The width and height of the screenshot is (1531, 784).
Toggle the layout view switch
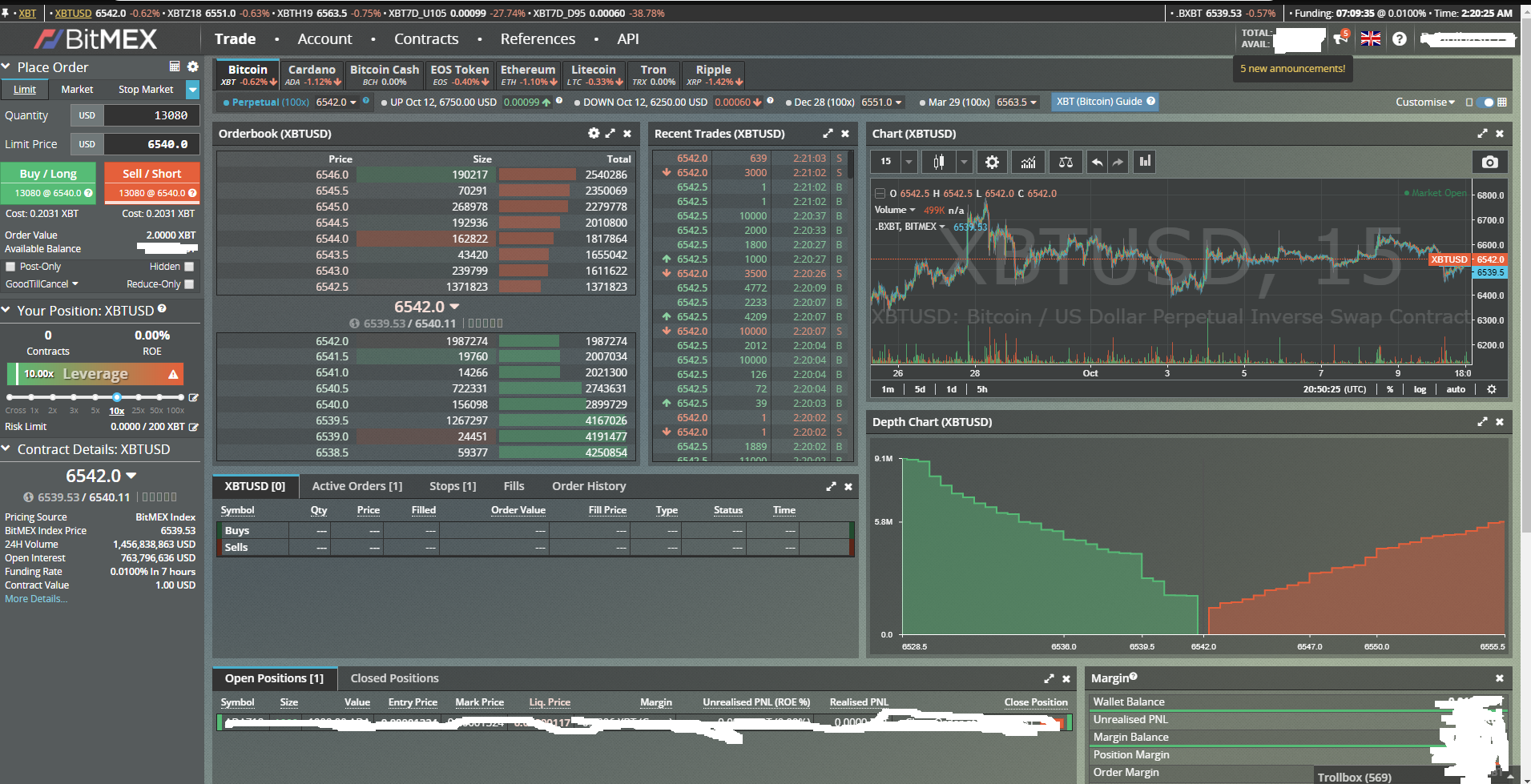click(1485, 102)
